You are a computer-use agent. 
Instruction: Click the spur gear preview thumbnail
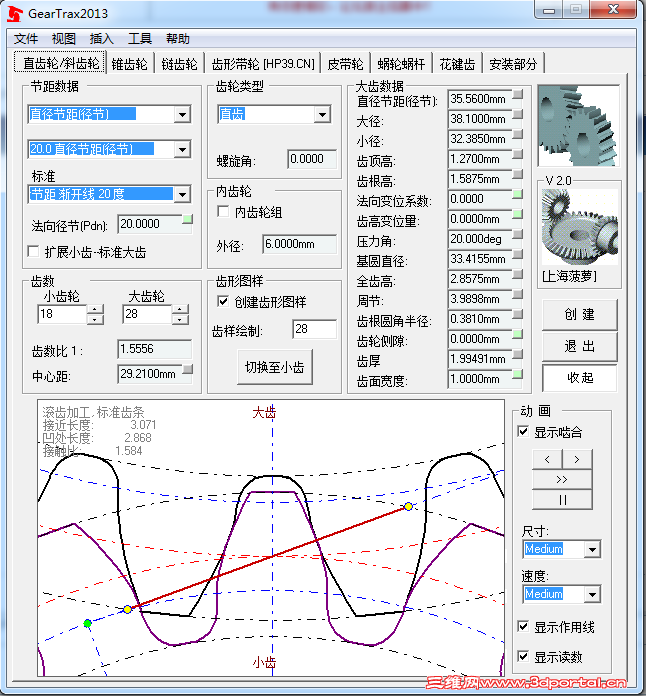pos(579,126)
